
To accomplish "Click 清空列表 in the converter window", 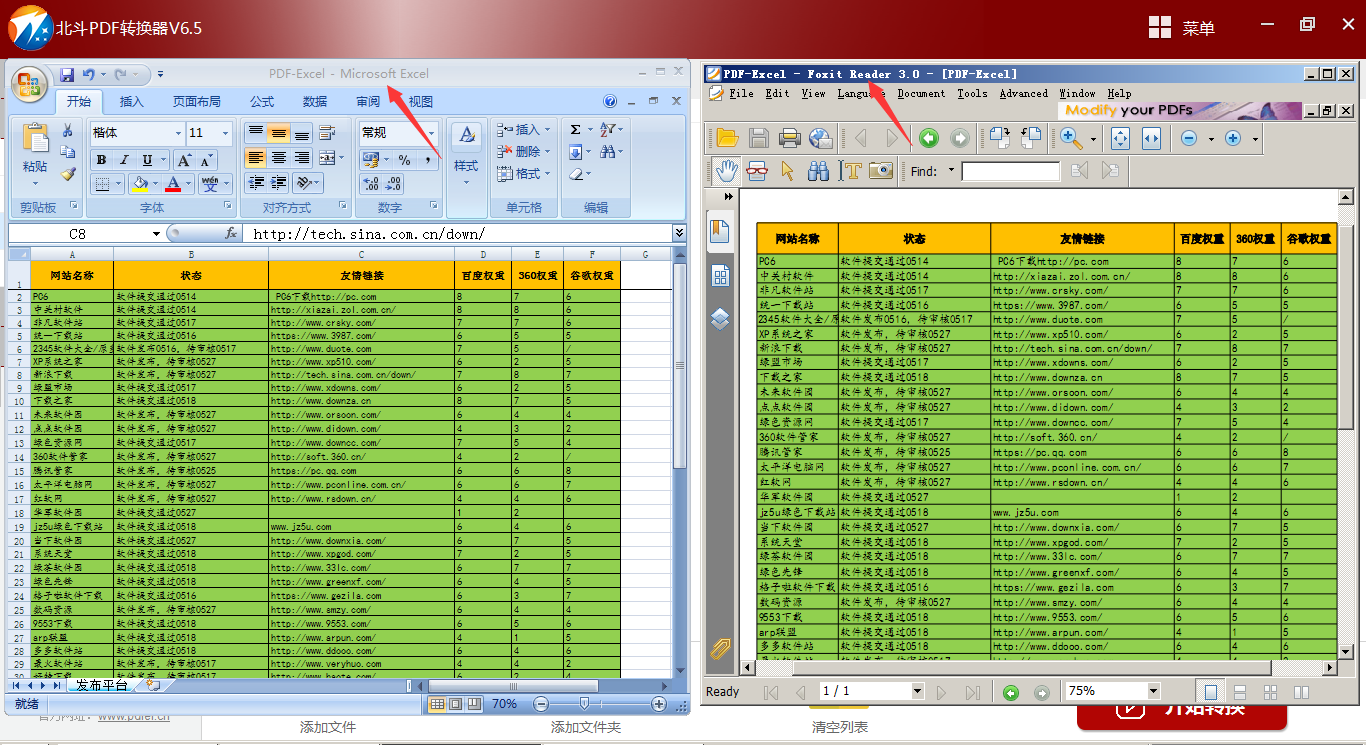I will tap(840, 727).
